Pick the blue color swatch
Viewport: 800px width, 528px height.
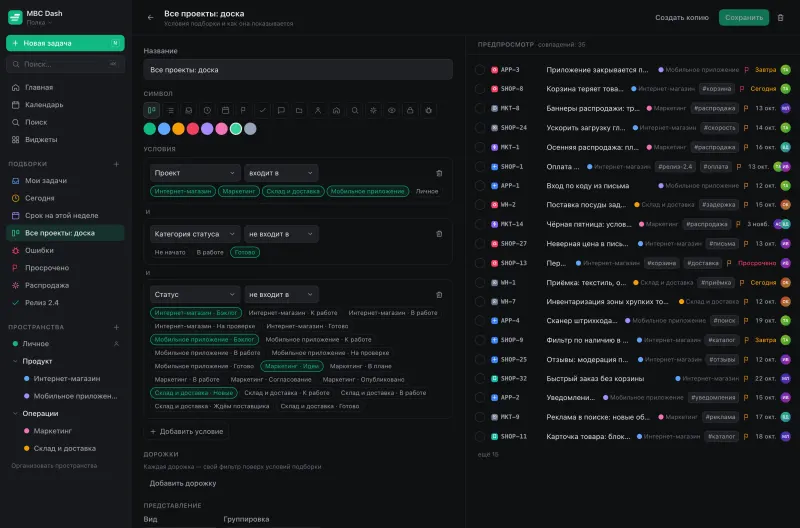pyautogui.click(x=164, y=129)
